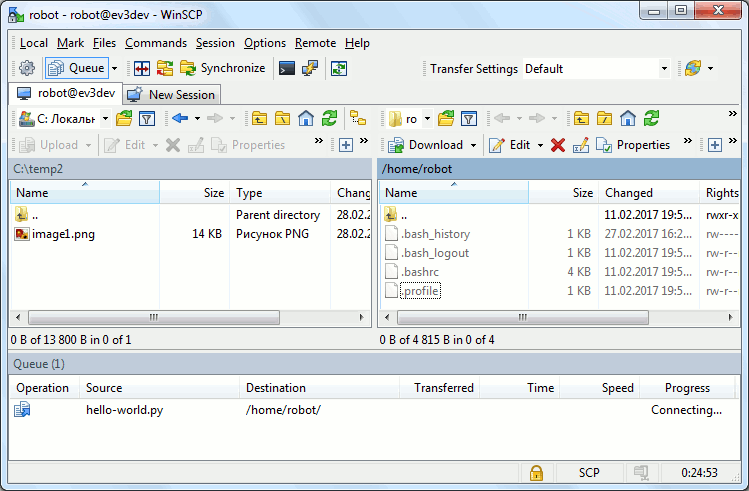Open the Options menu

click(265, 43)
